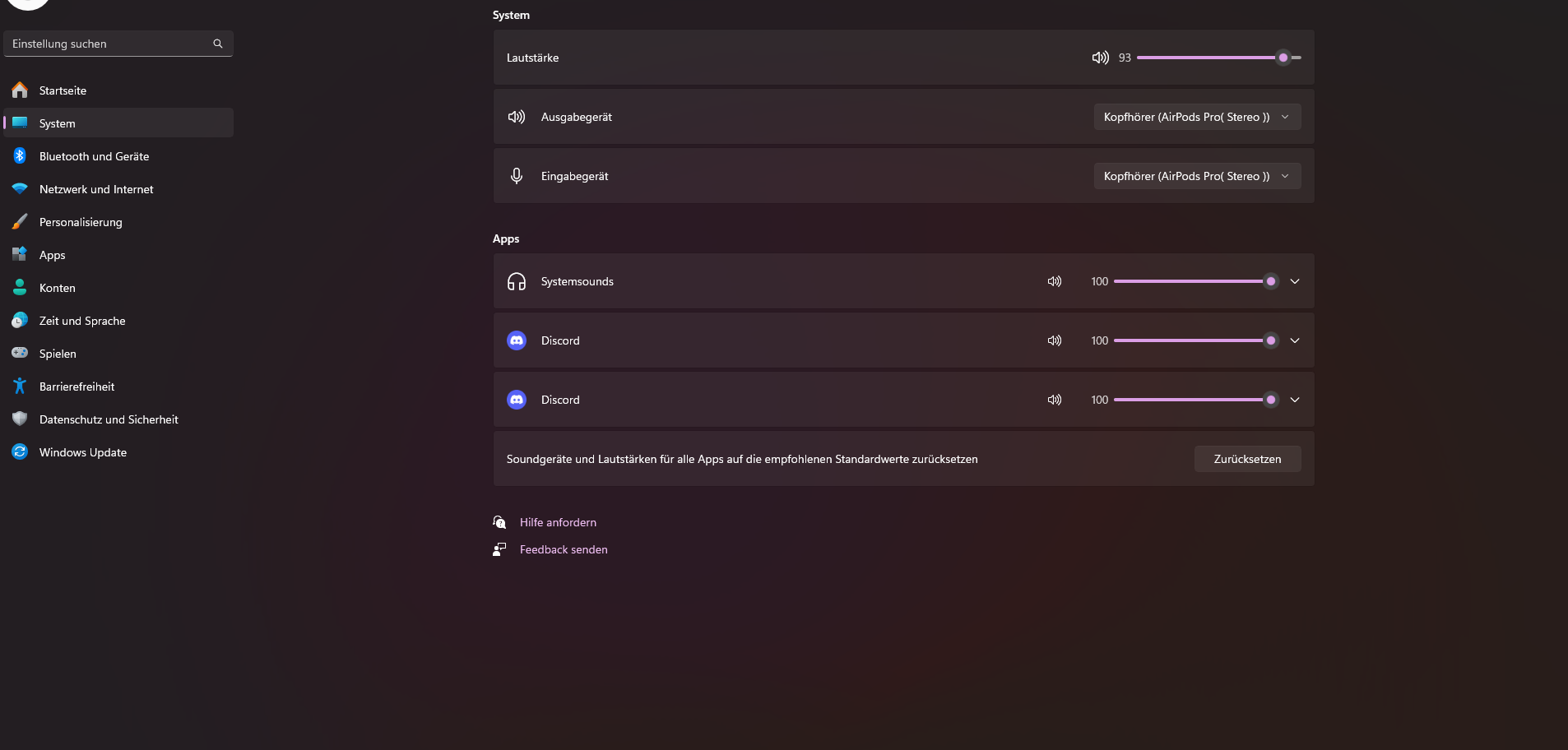Click the Eingabegerät microphone icon

(517, 176)
